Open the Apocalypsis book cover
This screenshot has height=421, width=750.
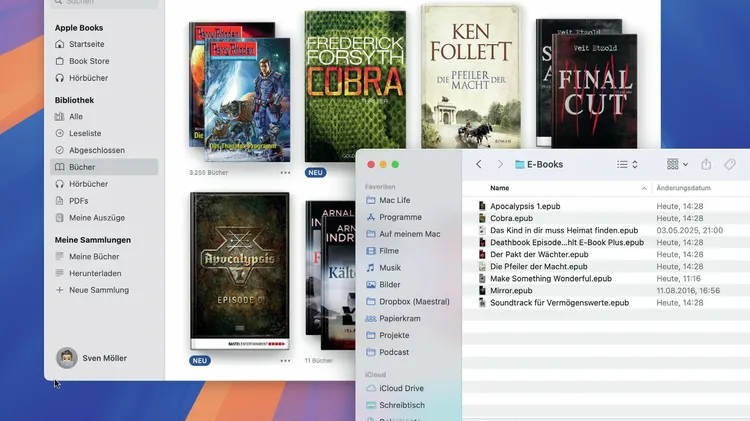(240, 271)
